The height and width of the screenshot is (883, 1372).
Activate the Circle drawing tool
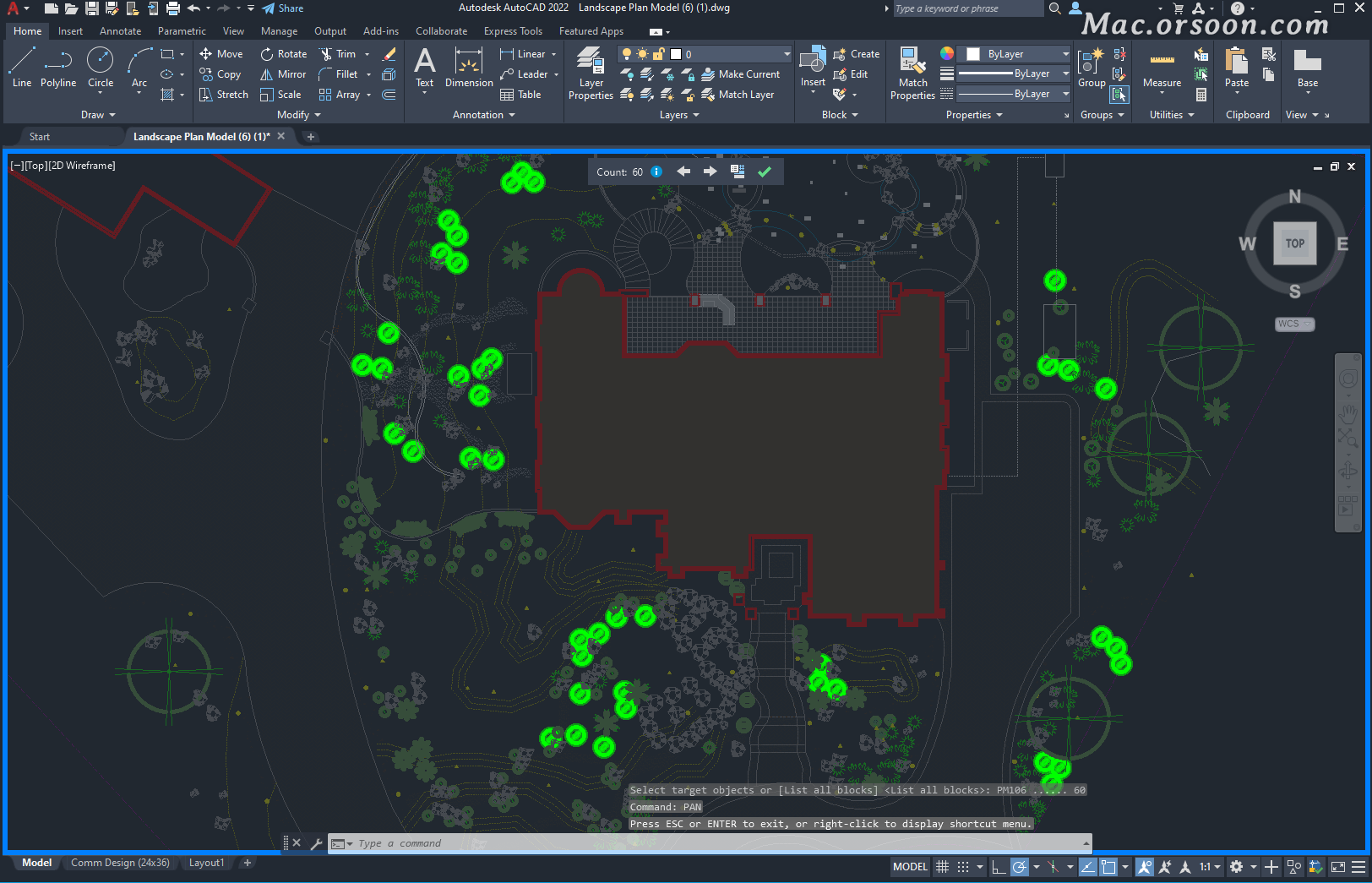coord(101,68)
